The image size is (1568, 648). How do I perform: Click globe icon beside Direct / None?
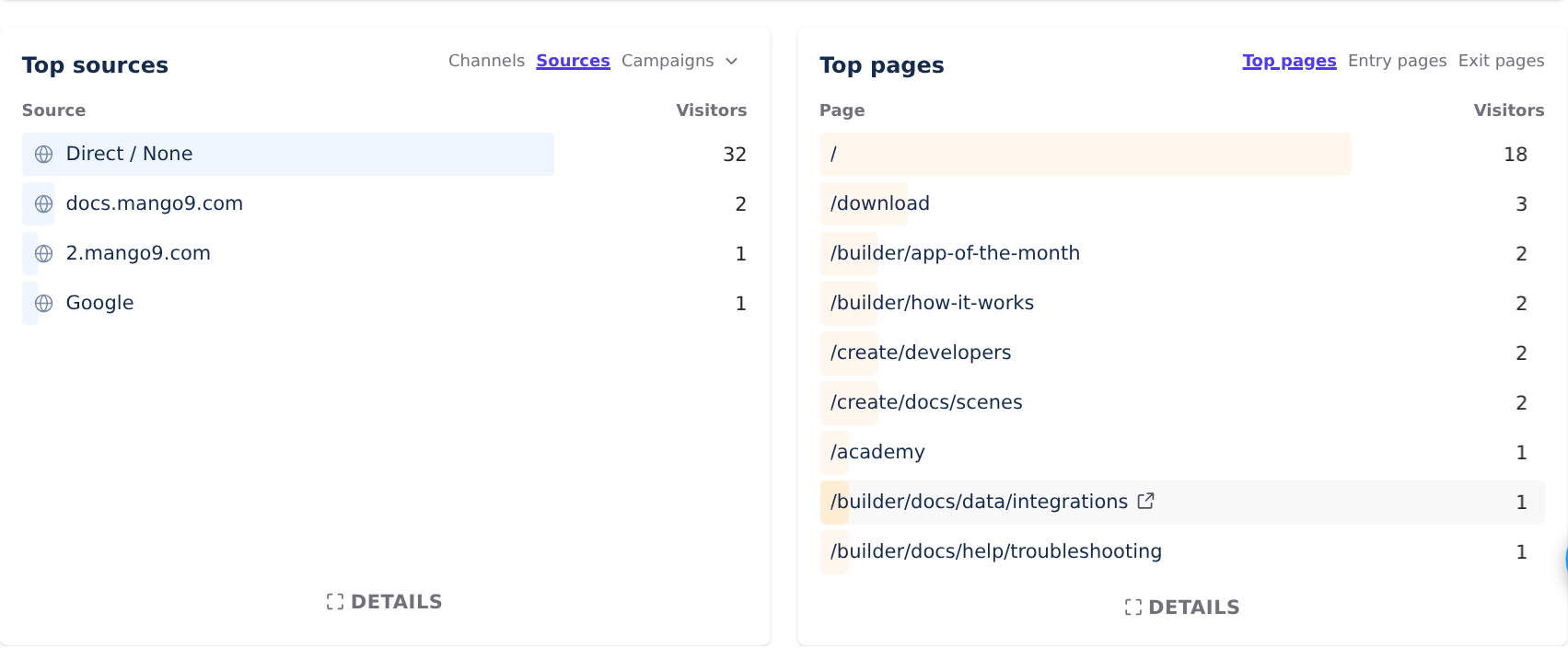[43, 155]
